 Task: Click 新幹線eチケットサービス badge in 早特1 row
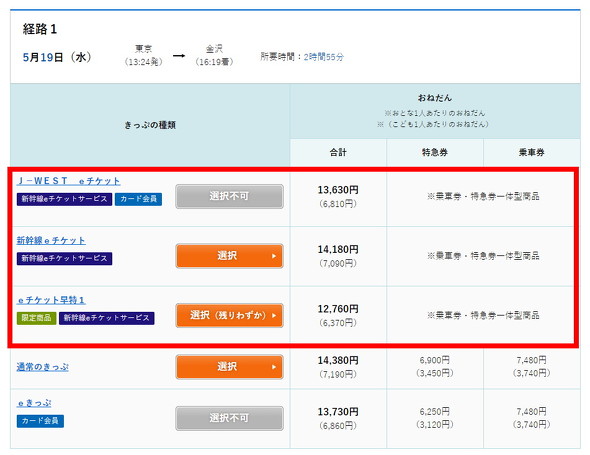tap(106, 318)
